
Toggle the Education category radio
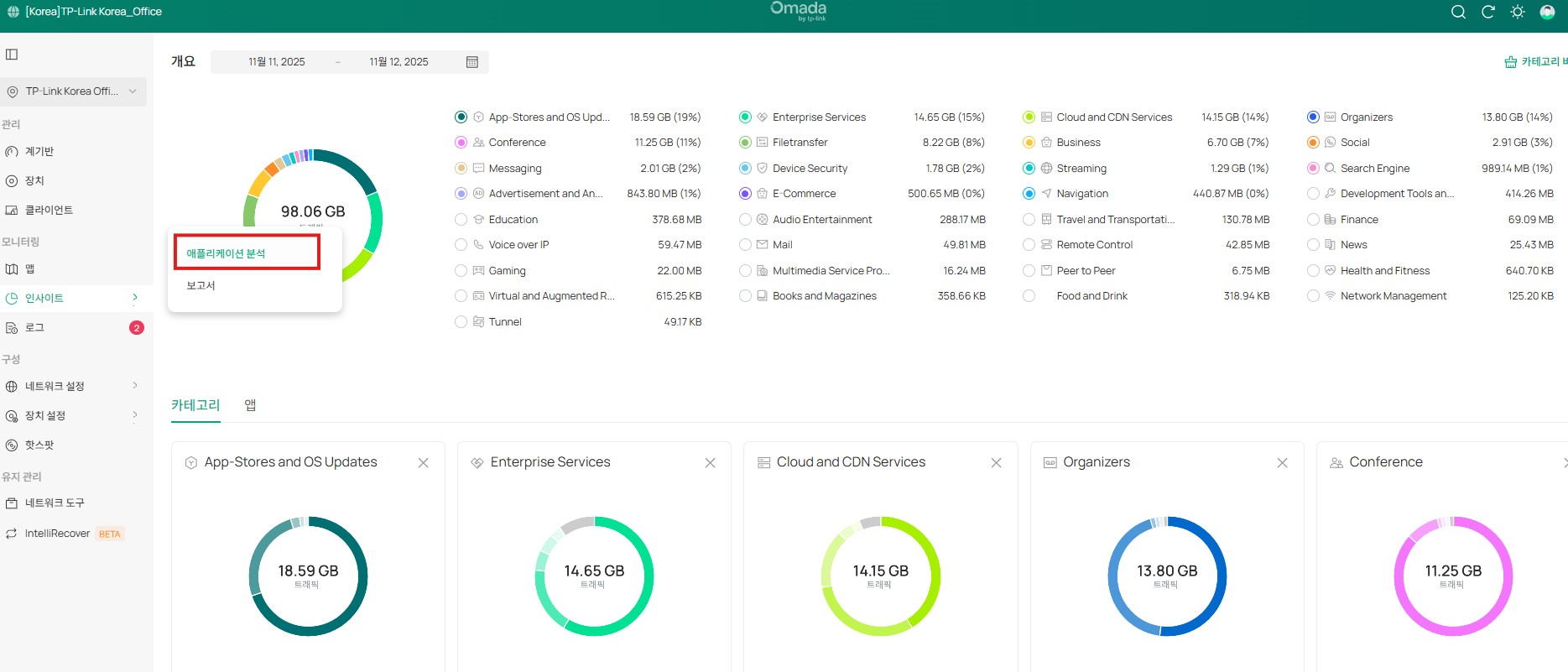[461, 220]
